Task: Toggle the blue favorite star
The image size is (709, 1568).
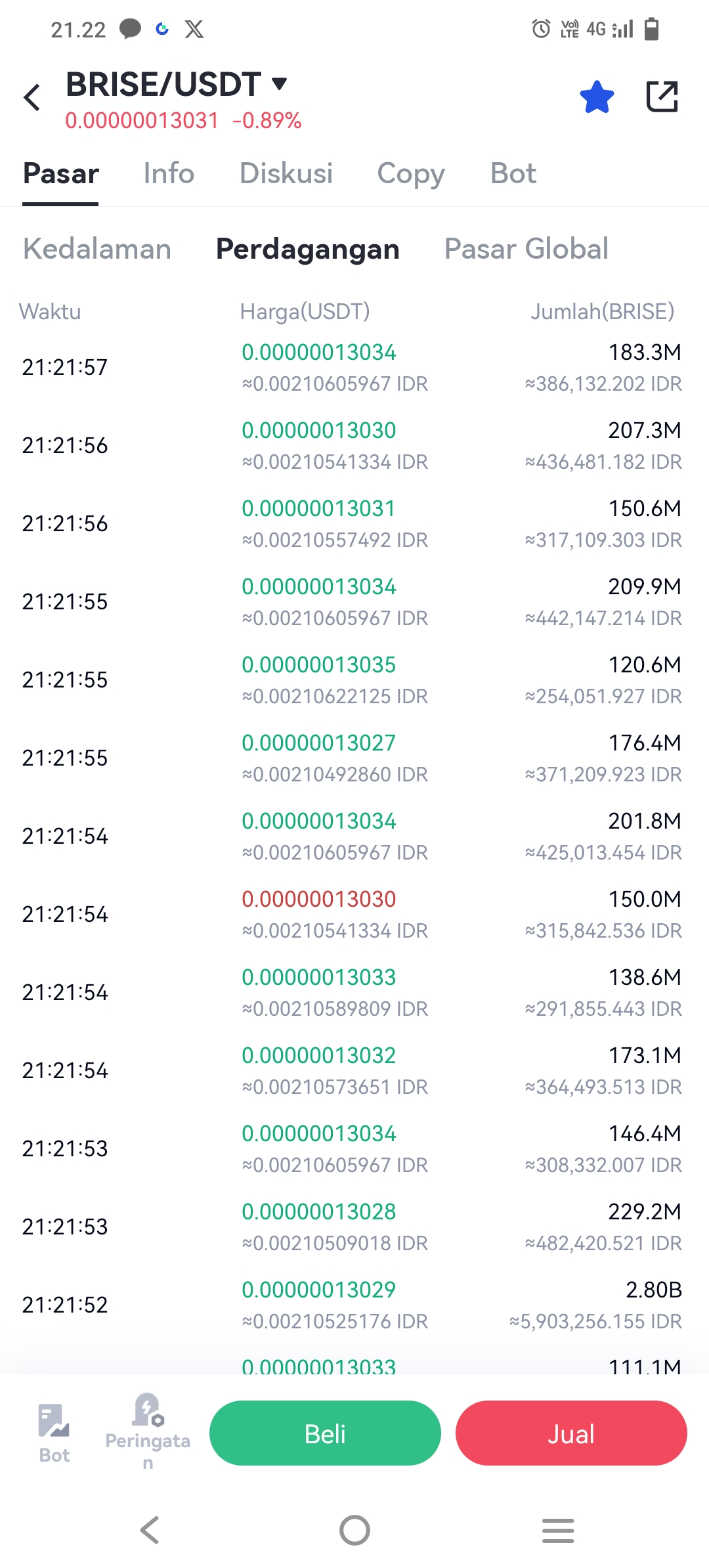Action: pos(597,98)
